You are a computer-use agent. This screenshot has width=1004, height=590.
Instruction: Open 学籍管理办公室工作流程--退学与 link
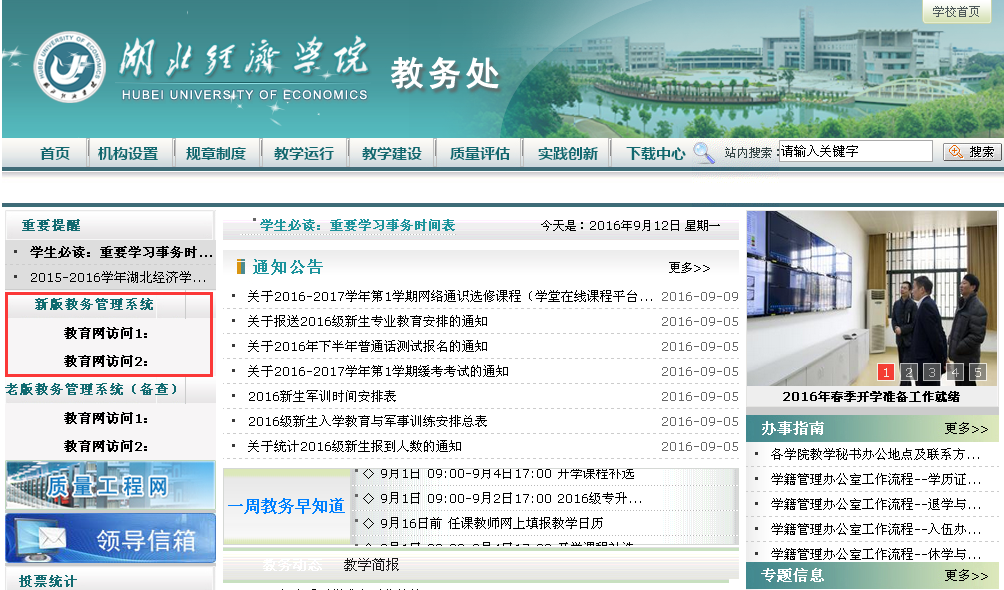click(x=875, y=504)
